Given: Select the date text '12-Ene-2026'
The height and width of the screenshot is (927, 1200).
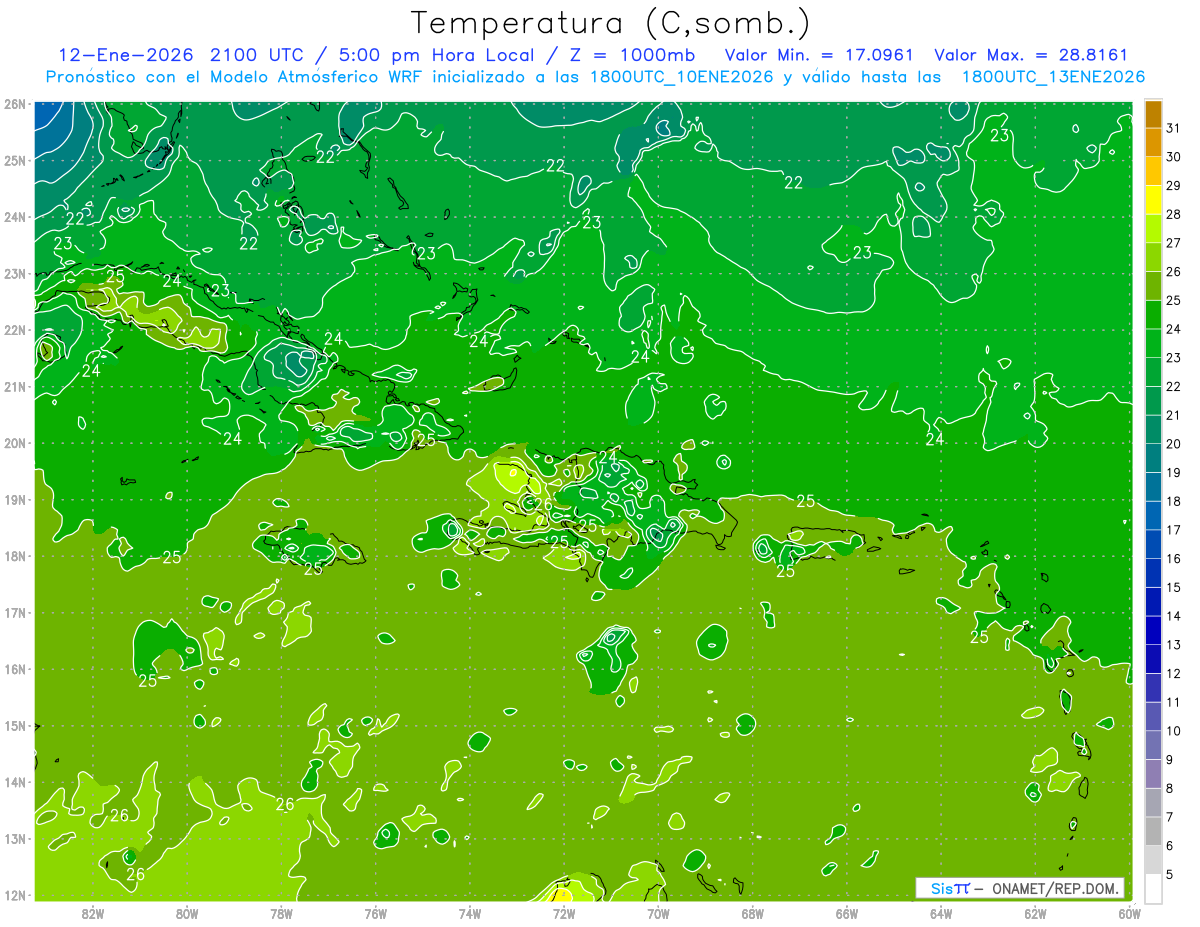Looking at the screenshot, I should [x=125, y=55].
